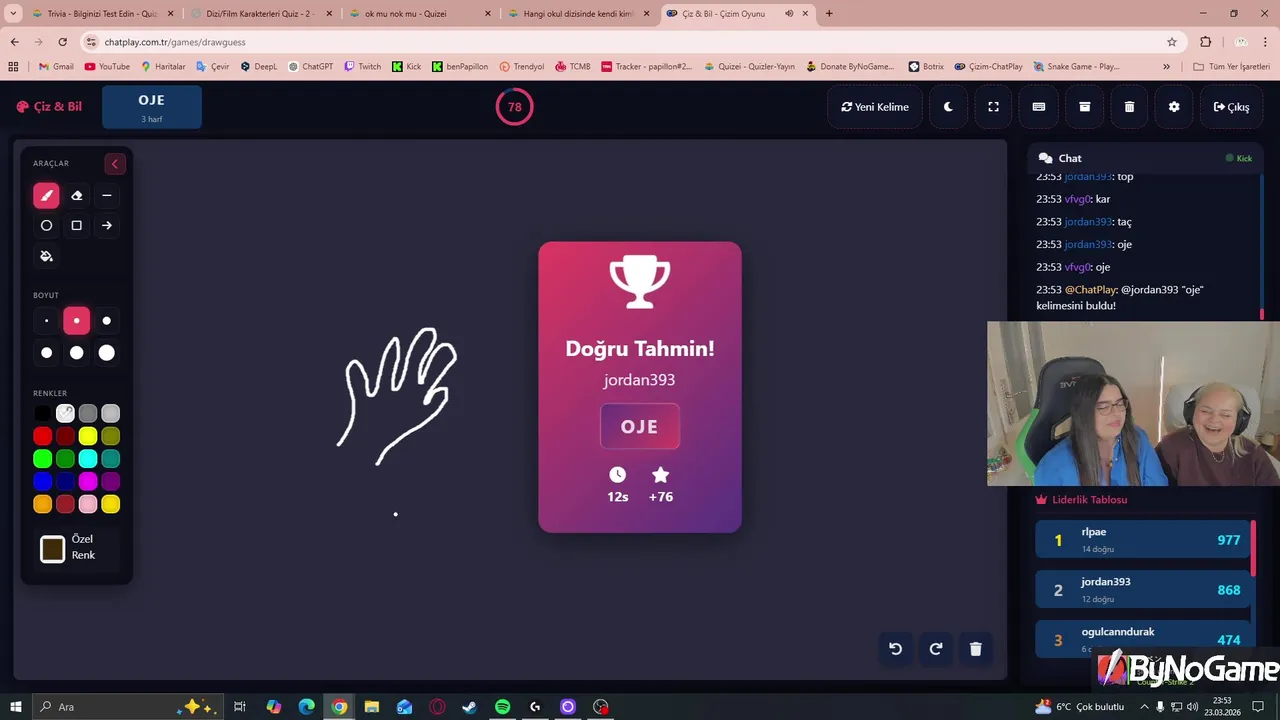Click the Çiz & Bil palette logo
The height and width of the screenshot is (720, 1280).
click(49, 106)
